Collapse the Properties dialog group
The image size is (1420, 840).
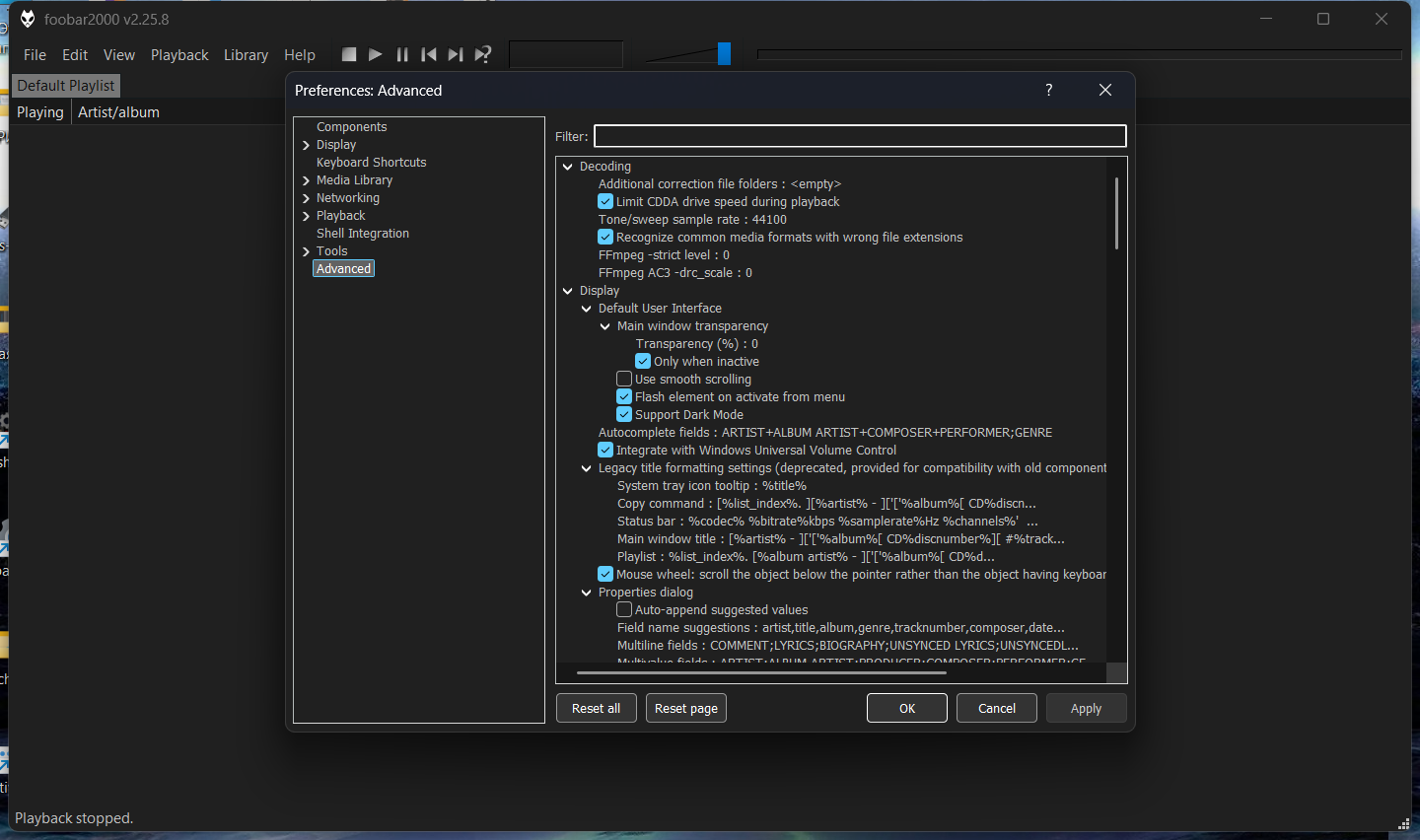587,593
